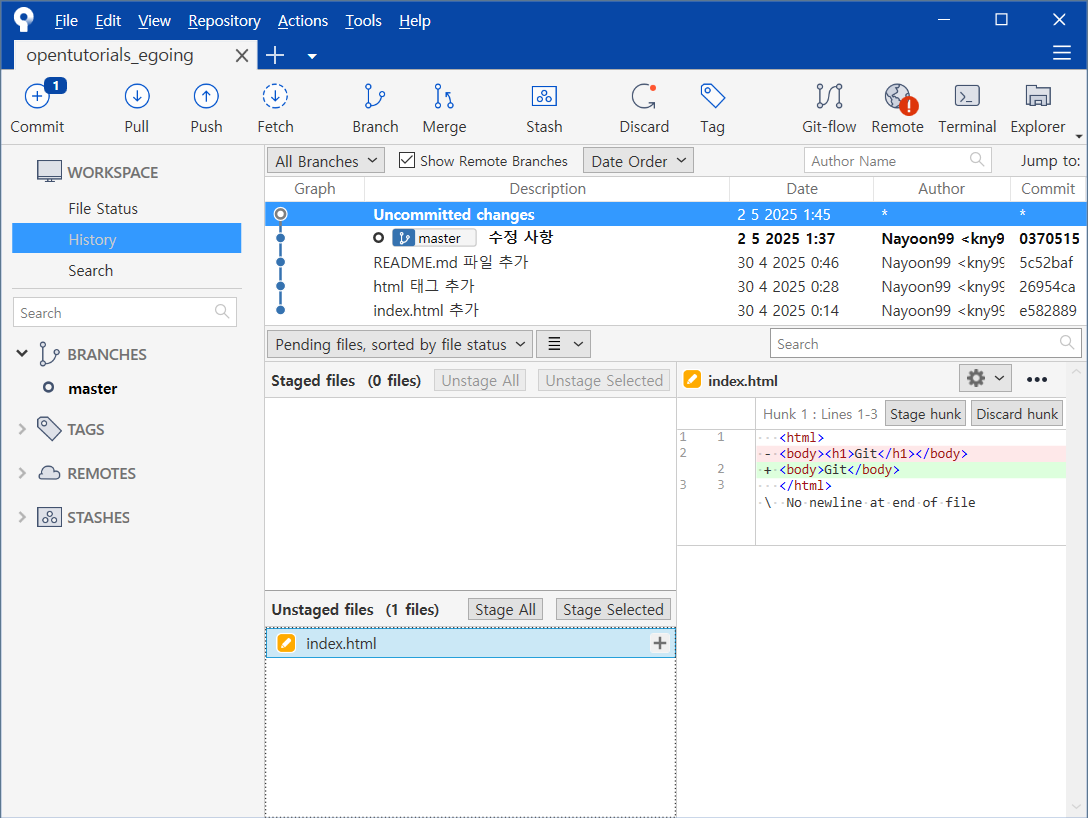The height and width of the screenshot is (819, 1088).
Task: Open the list view mode dropdown
Action: pos(564,344)
